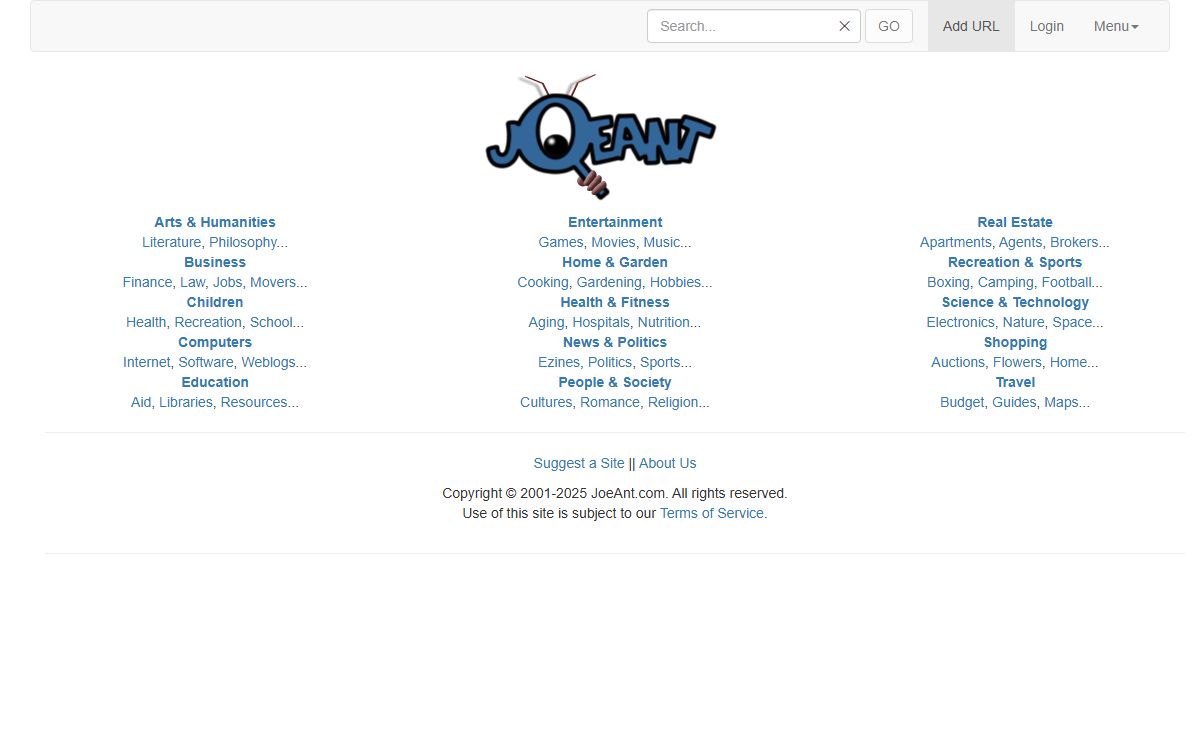Open the Real Estate category

pos(1015,222)
